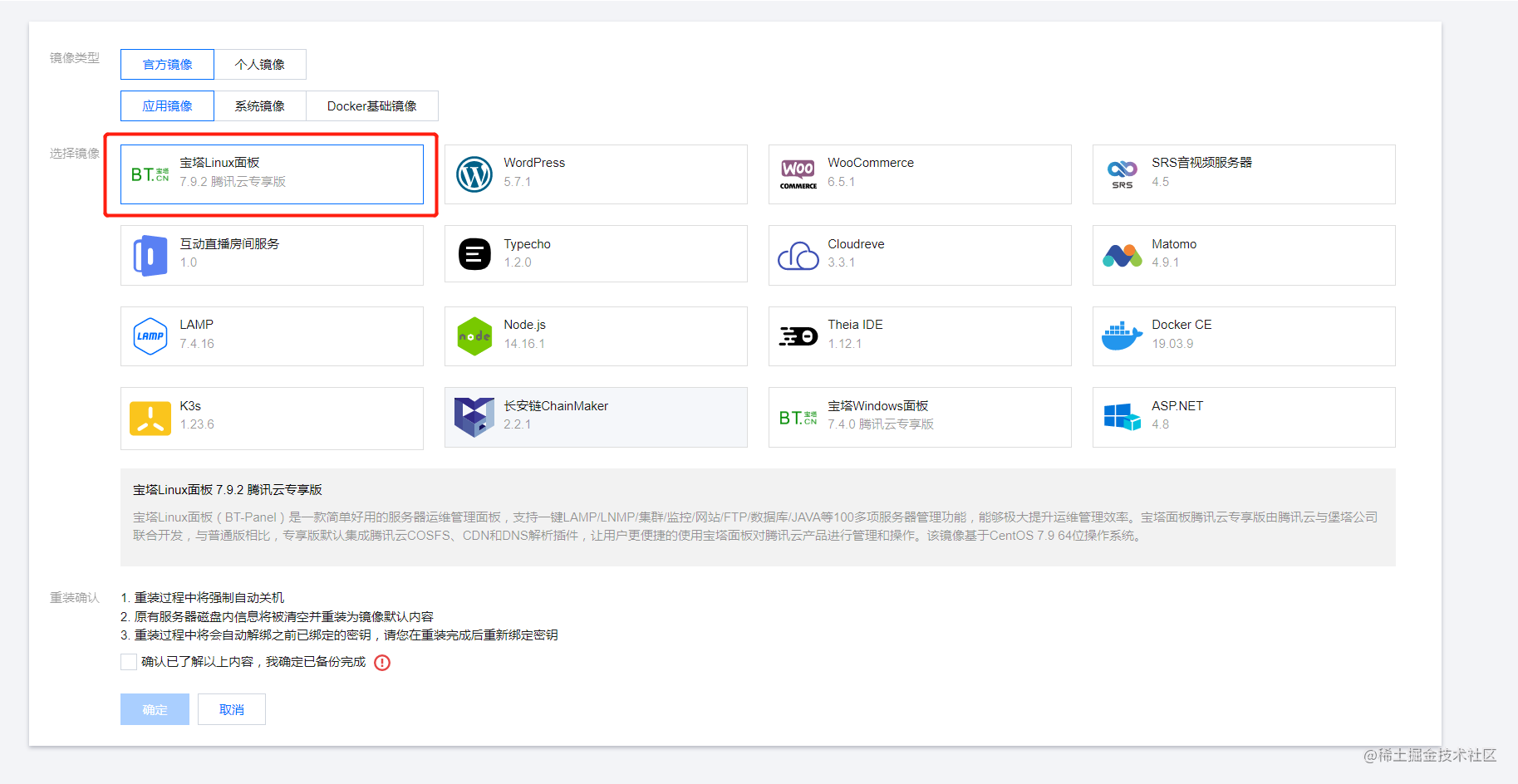Screen dimensions: 1518x784
Task: Click the 7.4.0 腾讯云专享版 version text
Action: tap(881, 424)
